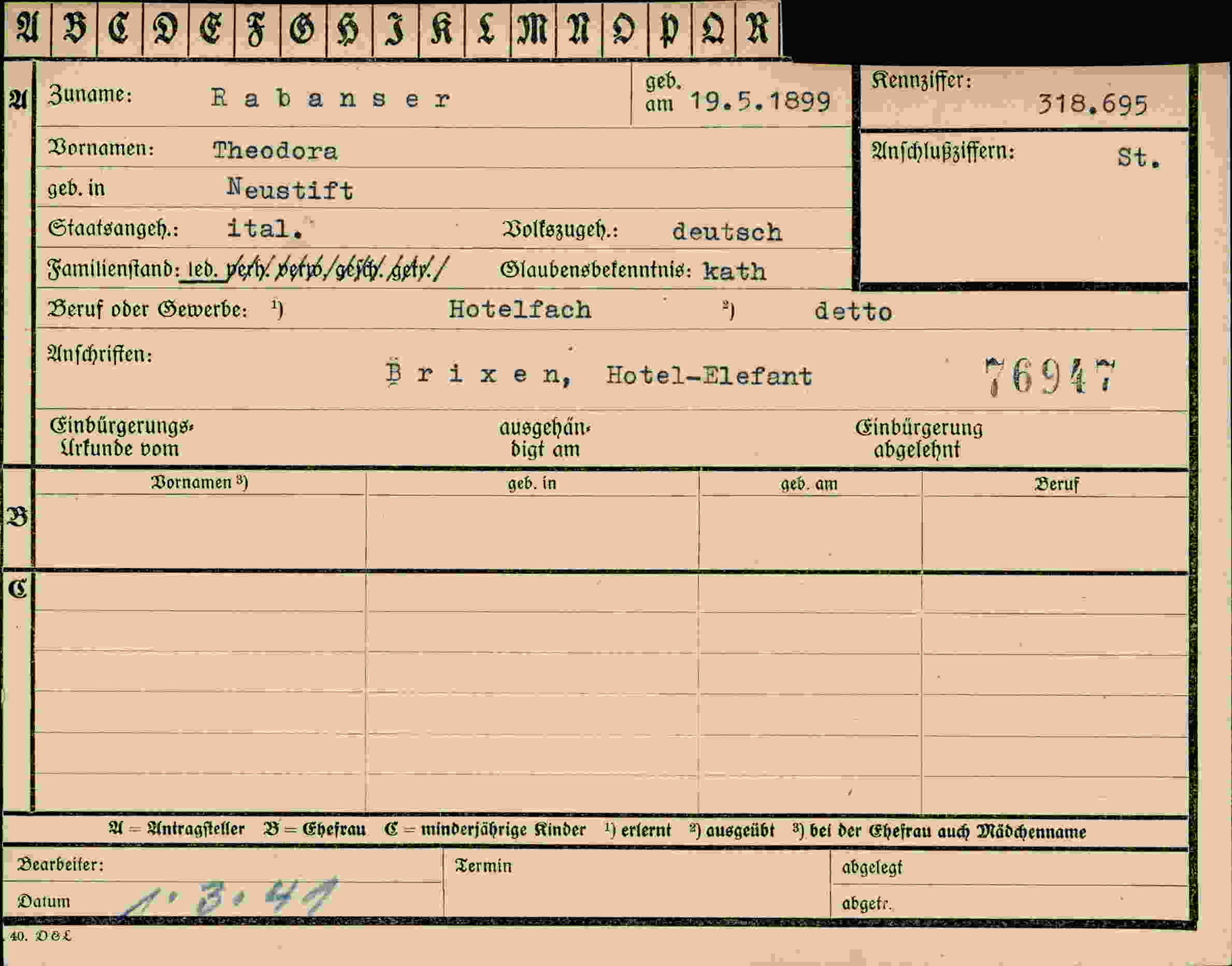Screen dimensions: 1232x966
Task: Select the alphabet index tab 'H'
Action: point(349,30)
